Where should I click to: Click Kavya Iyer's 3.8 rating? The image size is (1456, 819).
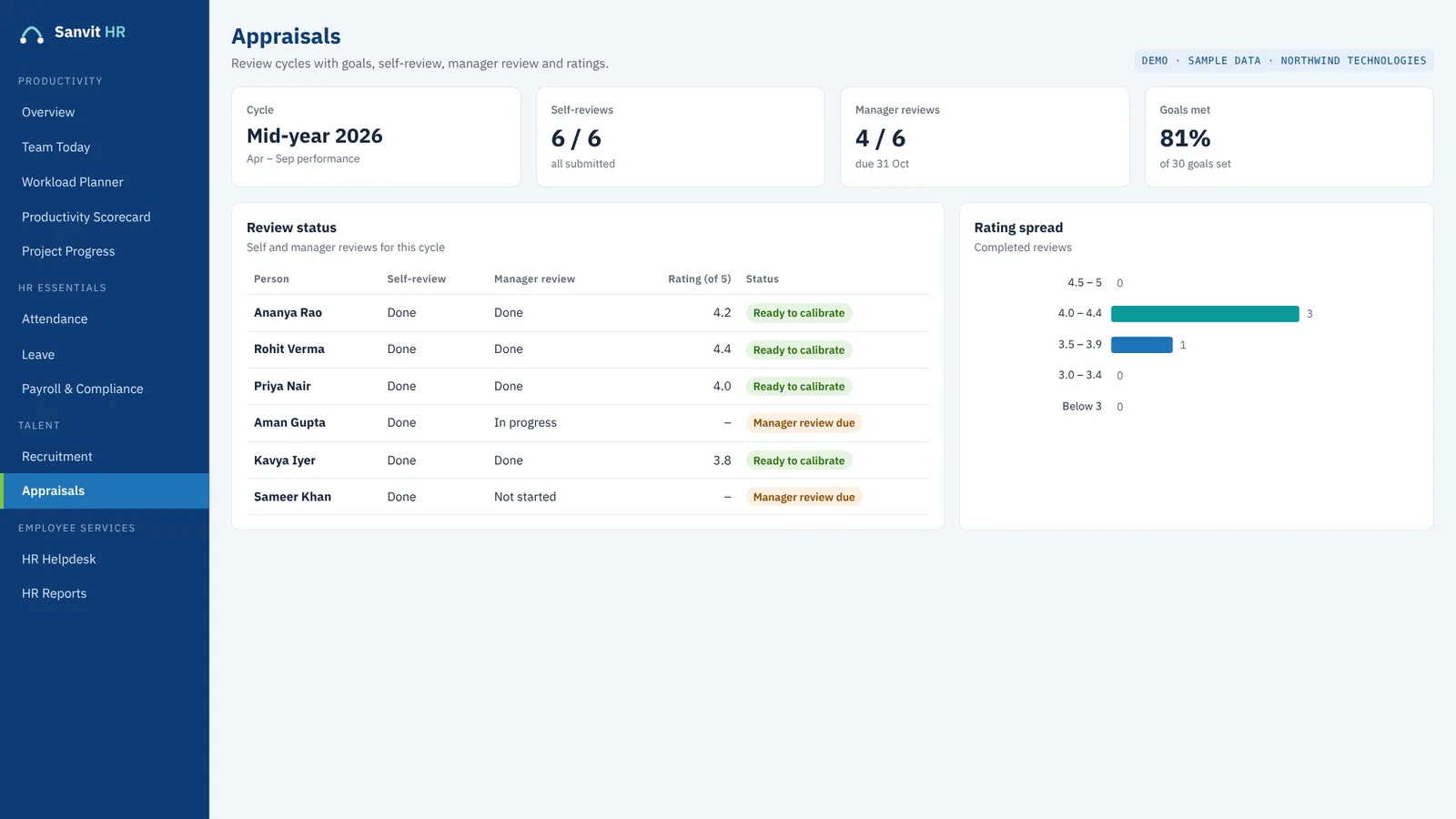(722, 460)
